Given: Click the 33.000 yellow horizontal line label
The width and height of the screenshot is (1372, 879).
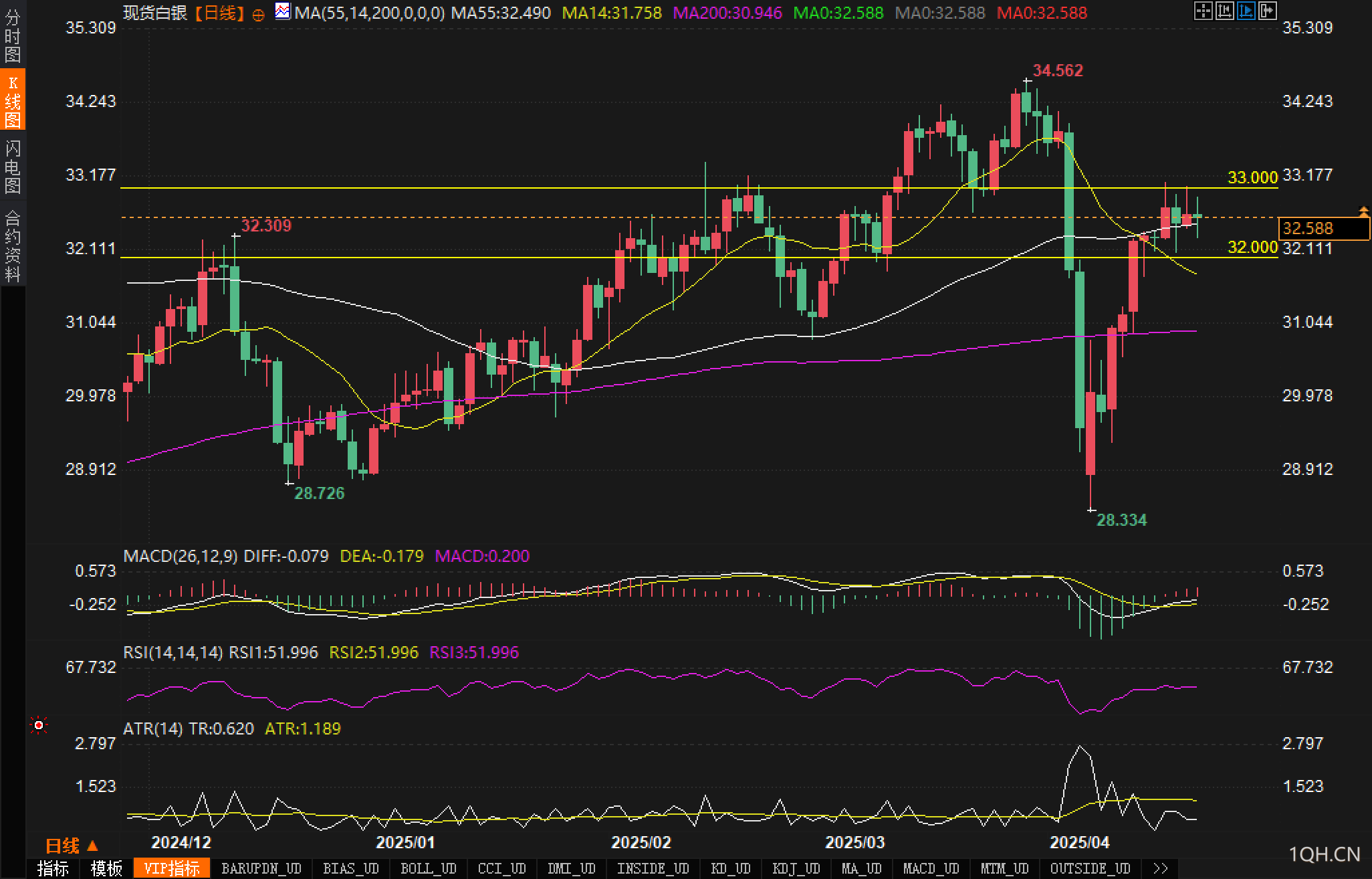Looking at the screenshot, I should pos(1252,177).
